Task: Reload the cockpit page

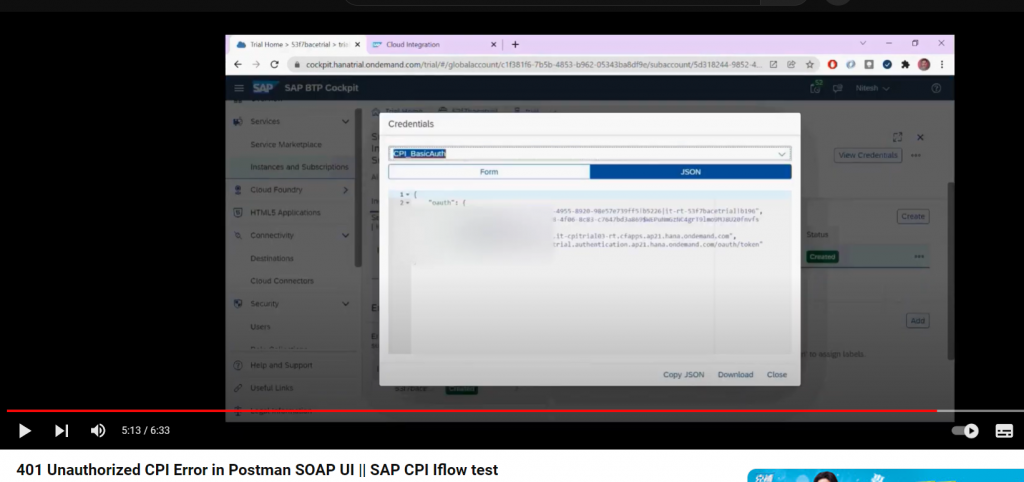Action: [274, 65]
